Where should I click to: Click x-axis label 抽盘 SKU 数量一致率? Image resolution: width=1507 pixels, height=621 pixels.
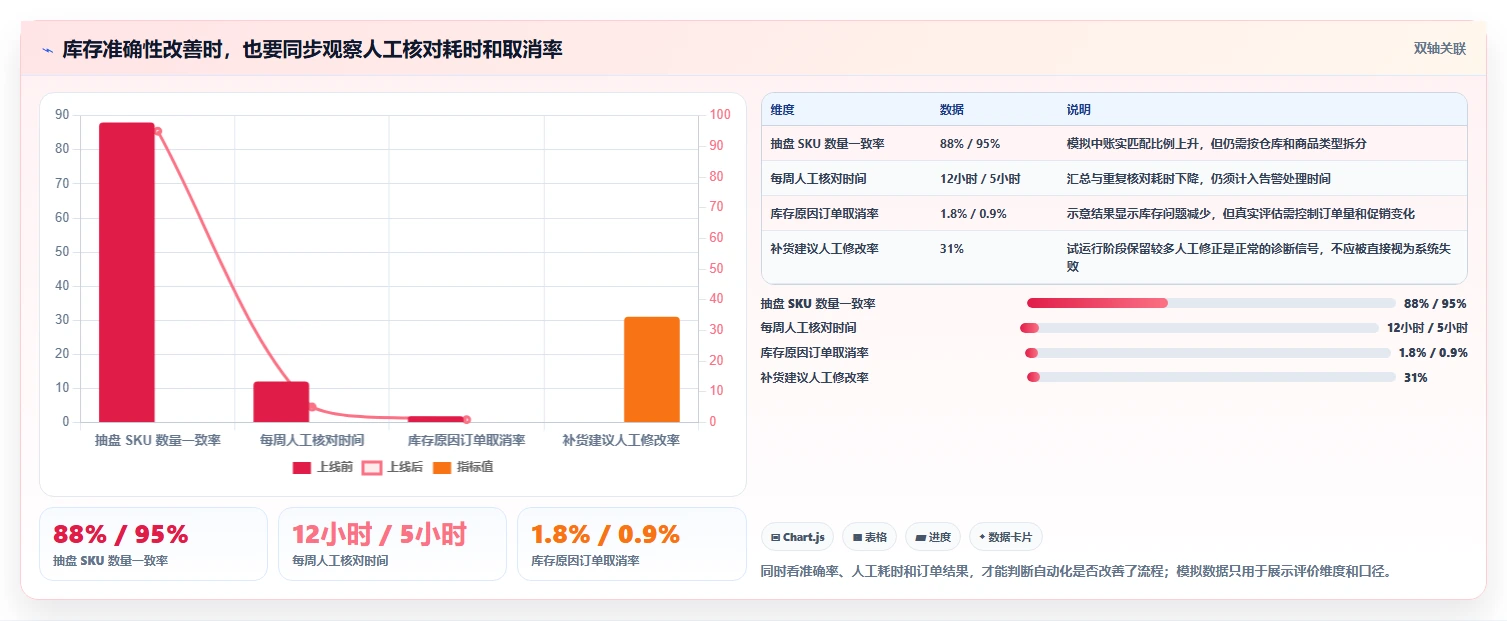point(158,440)
